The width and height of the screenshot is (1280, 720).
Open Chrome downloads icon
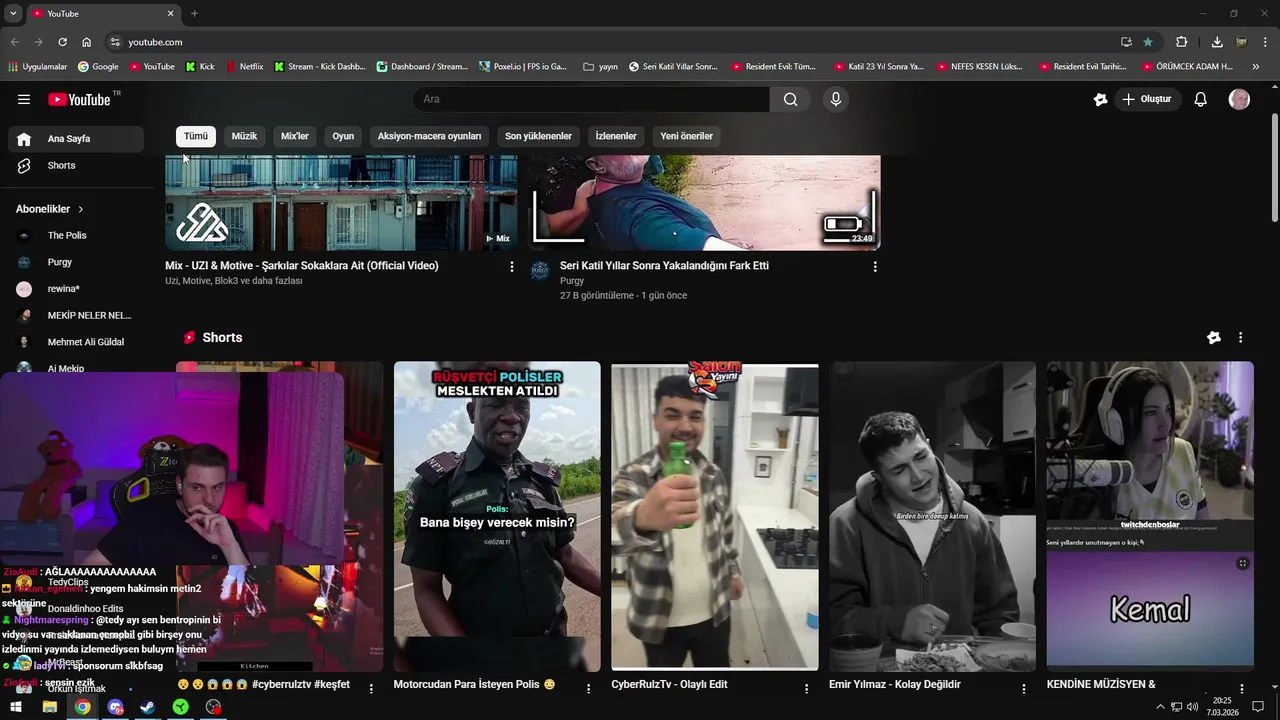coord(1217,42)
